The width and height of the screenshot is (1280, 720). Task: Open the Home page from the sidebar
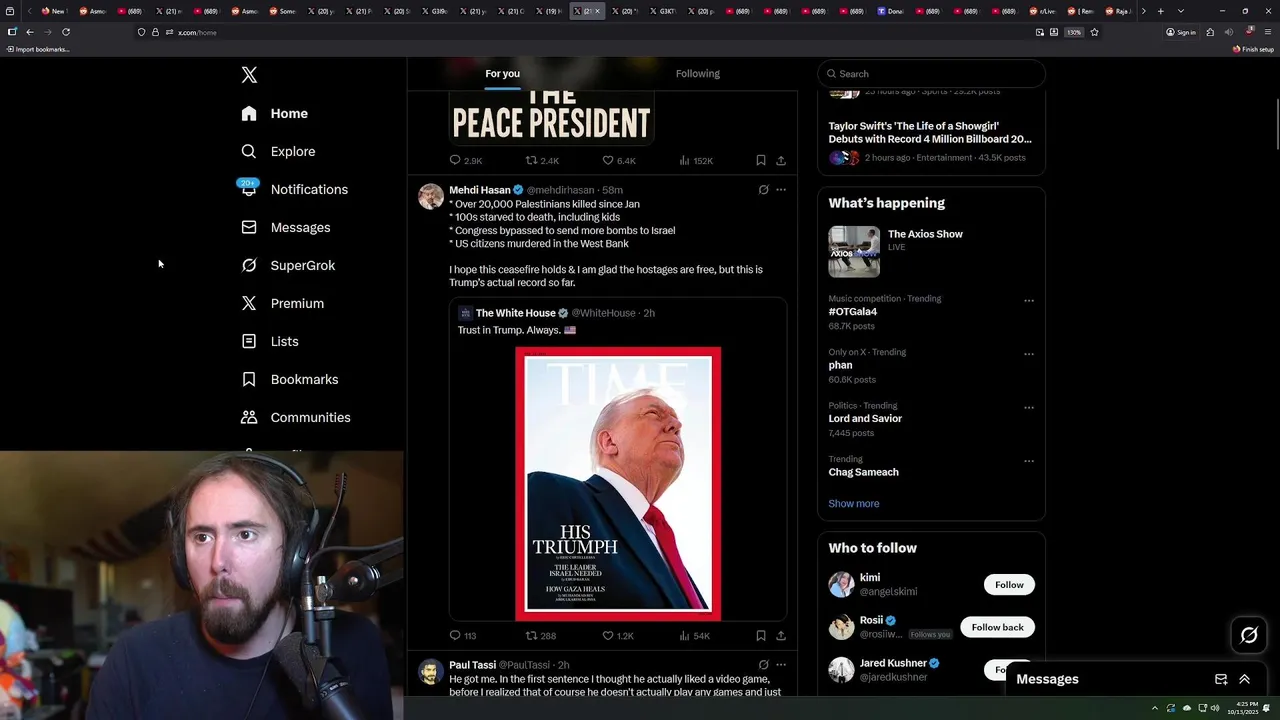pos(275,114)
